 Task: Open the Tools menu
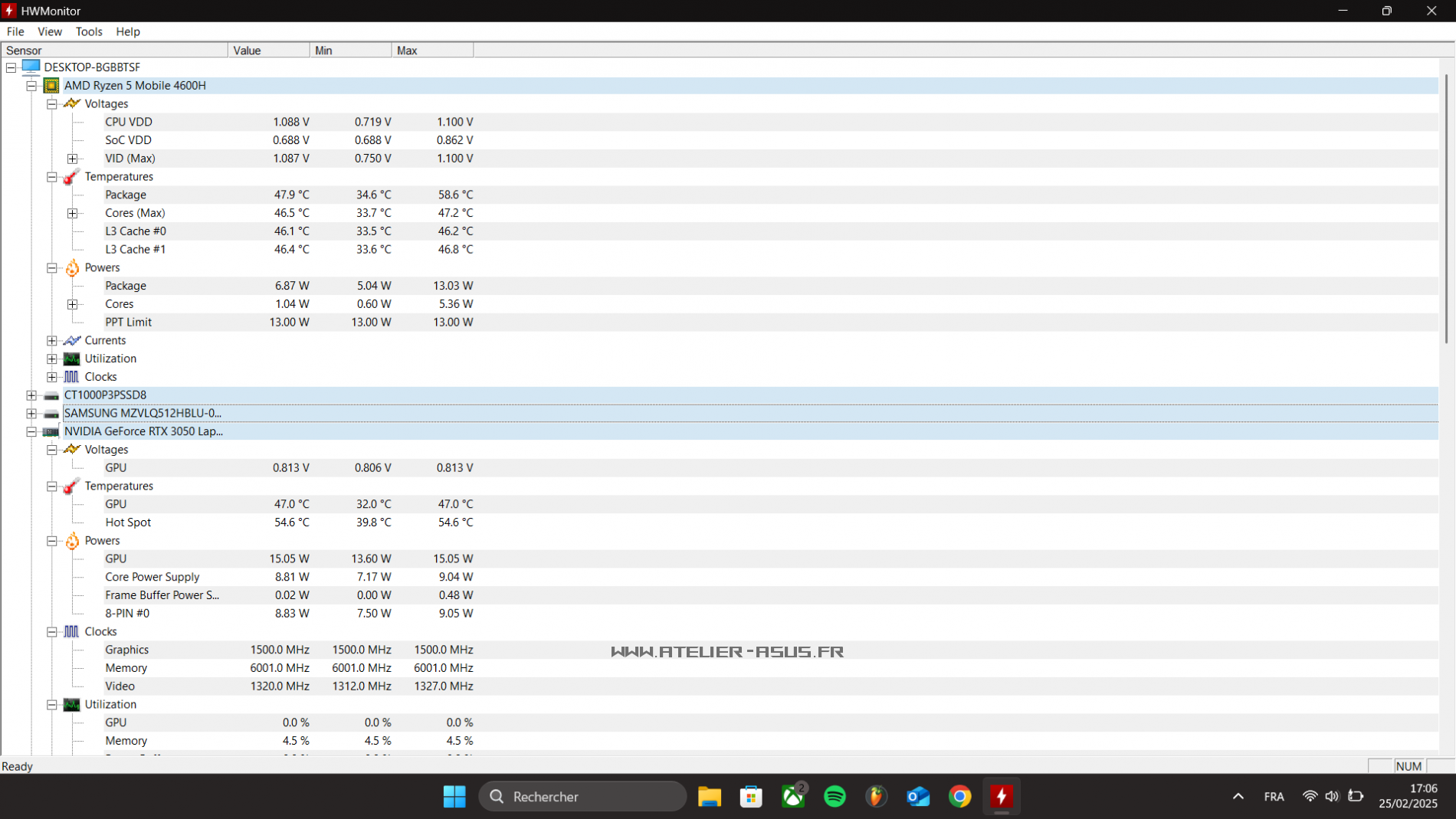pyautogui.click(x=89, y=31)
